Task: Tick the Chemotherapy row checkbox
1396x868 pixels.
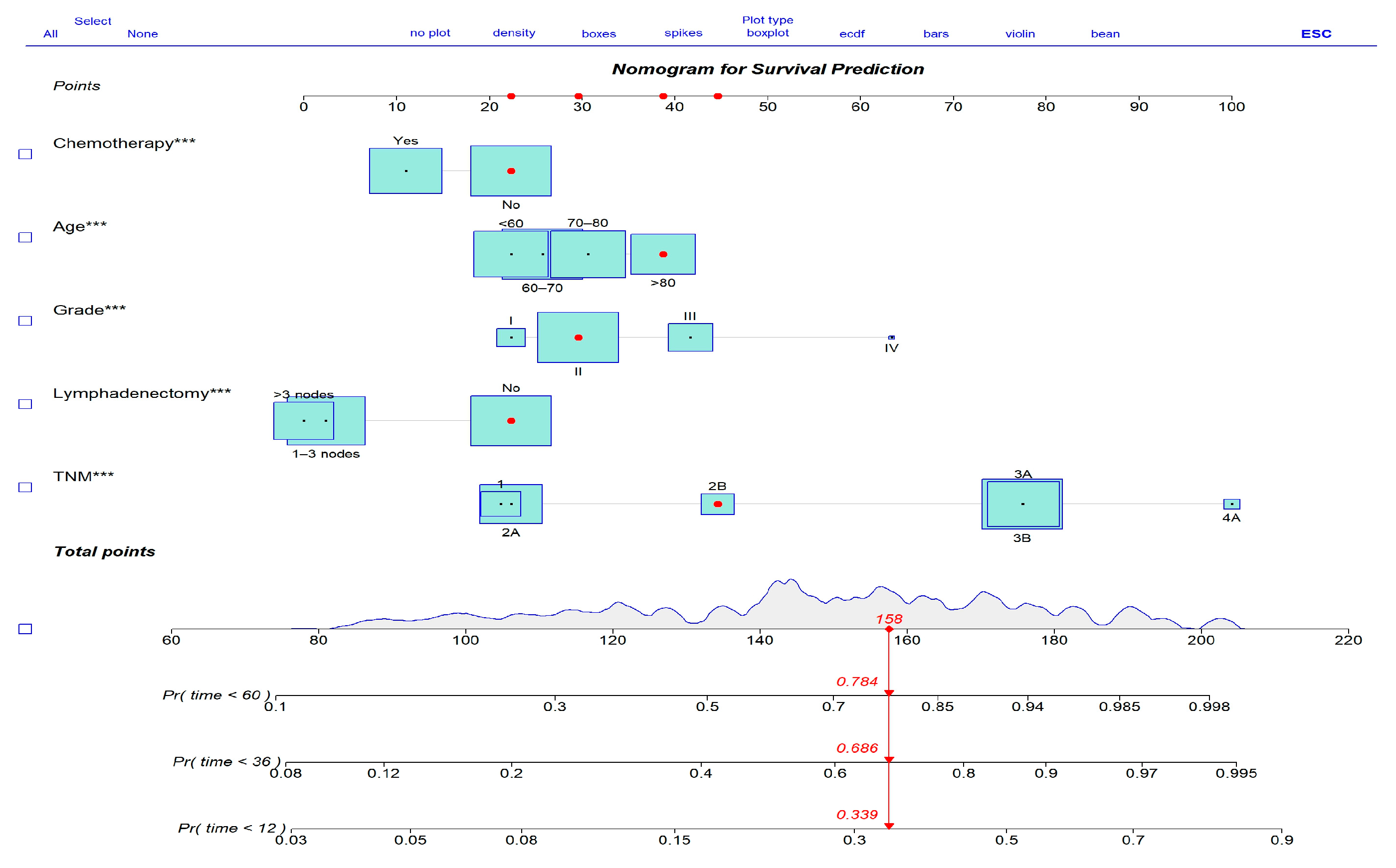Action: coord(25,155)
